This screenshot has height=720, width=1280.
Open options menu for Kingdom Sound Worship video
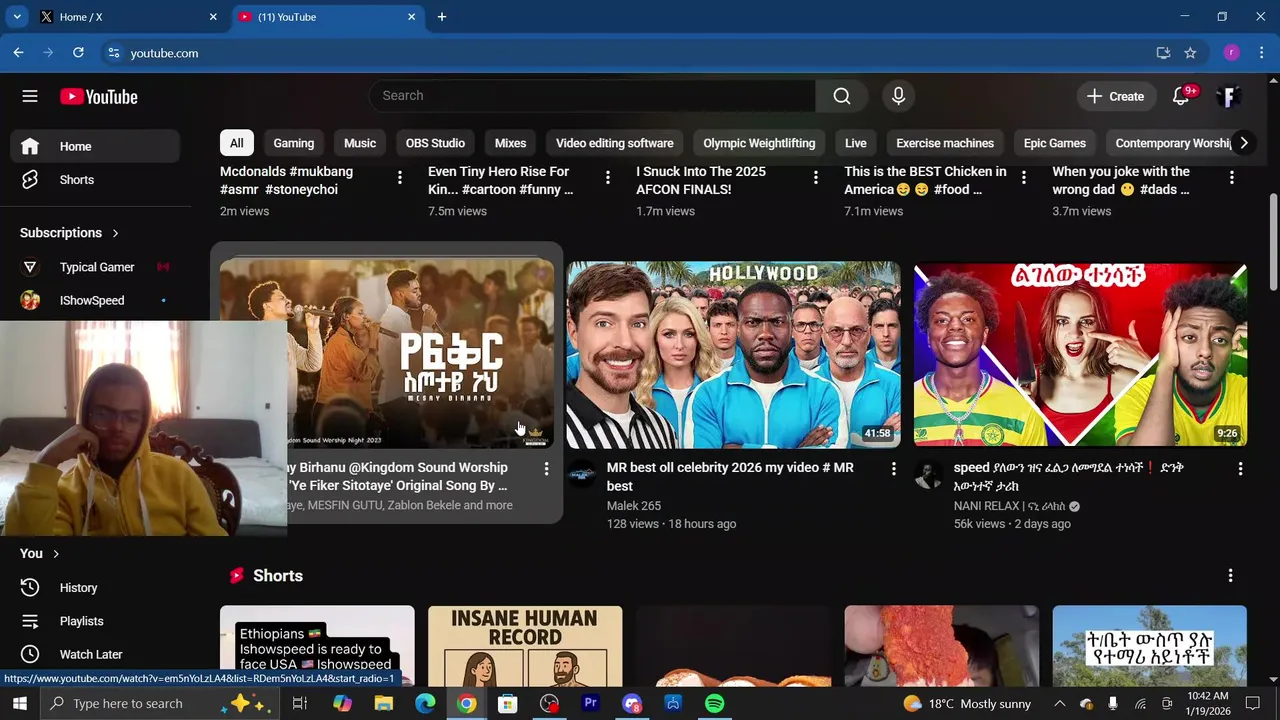(x=546, y=468)
